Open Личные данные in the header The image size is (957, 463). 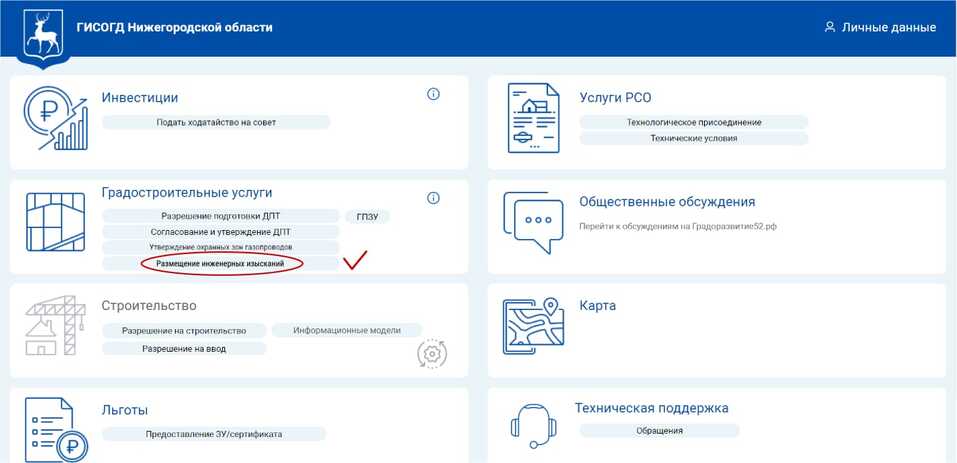coord(880,27)
